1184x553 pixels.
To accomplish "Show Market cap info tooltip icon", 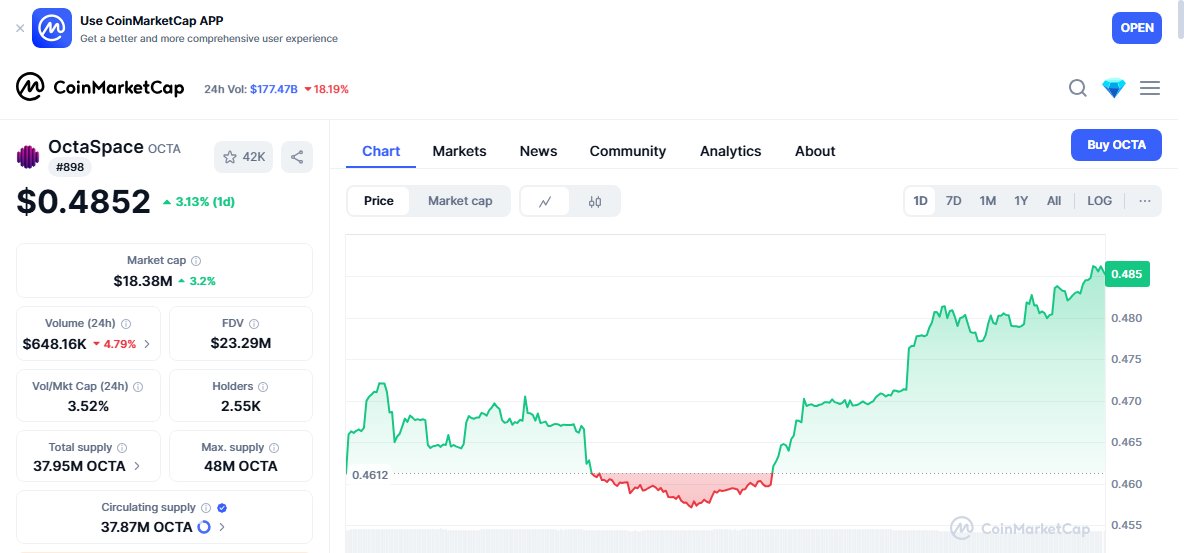I will [x=196, y=261].
